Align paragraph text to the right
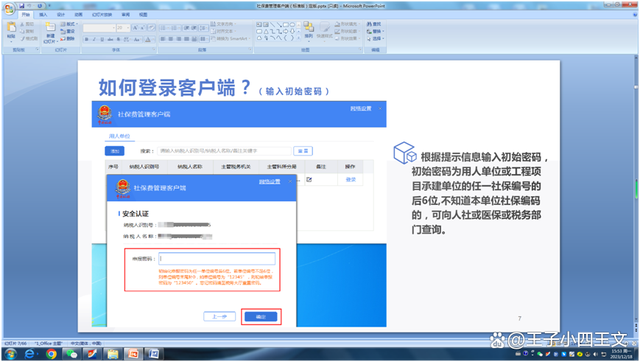 pyautogui.click(x=178, y=39)
